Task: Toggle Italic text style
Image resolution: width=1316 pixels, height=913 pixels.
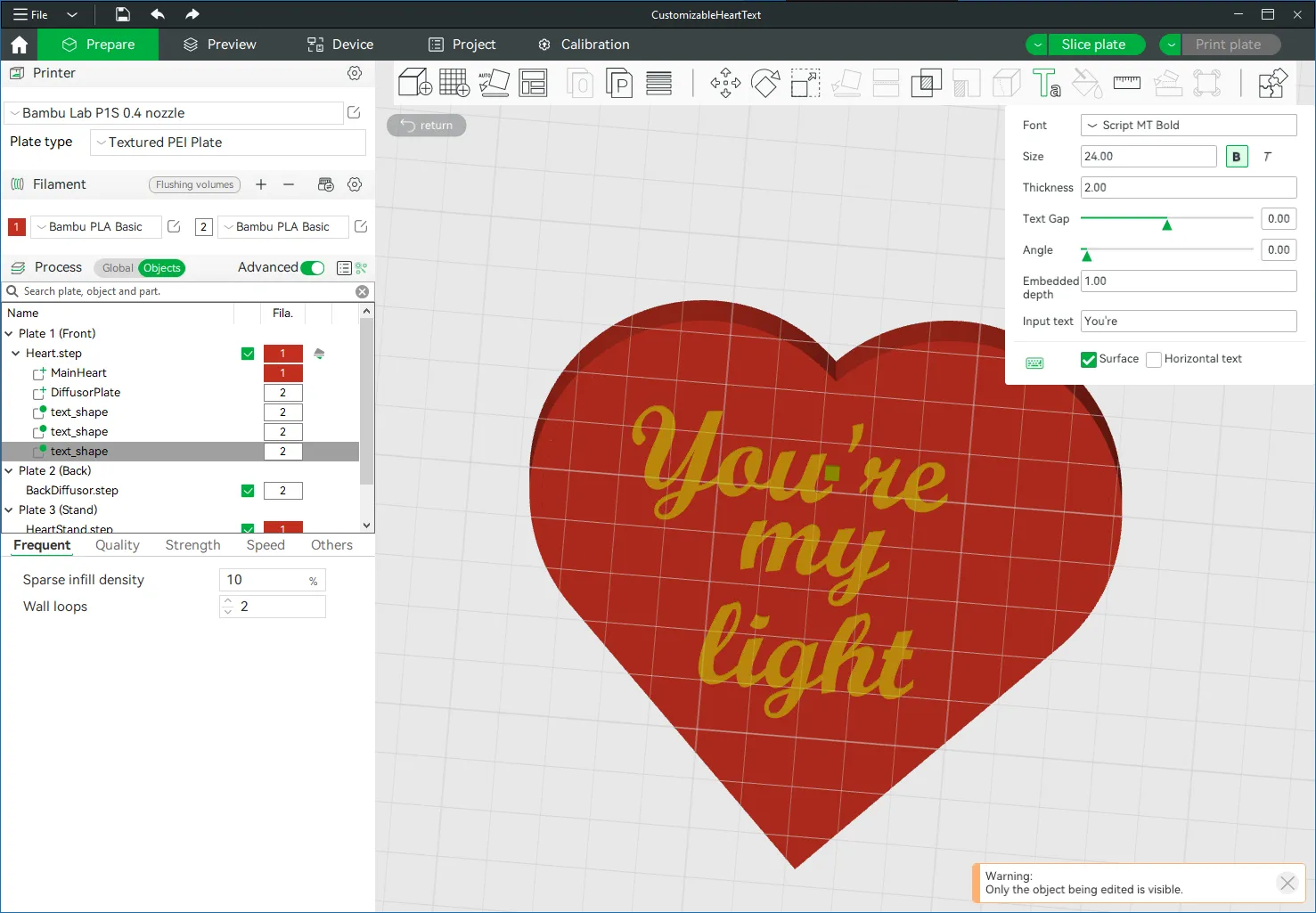Action: tap(1267, 157)
